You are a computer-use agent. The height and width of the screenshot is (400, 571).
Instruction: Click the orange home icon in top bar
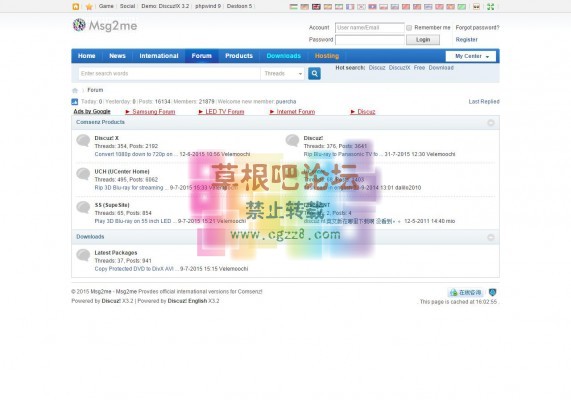pyautogui.click(x=76, y=6)
